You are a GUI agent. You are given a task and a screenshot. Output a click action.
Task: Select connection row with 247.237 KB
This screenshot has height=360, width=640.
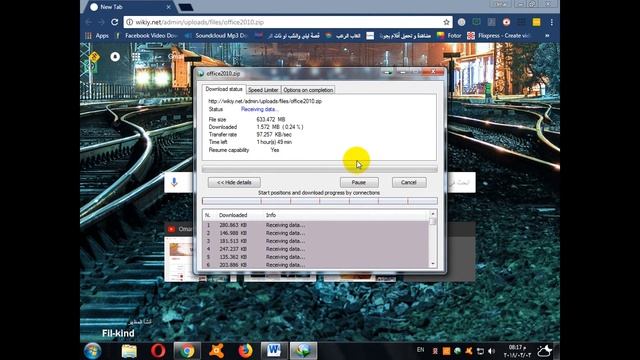[316, 249]
